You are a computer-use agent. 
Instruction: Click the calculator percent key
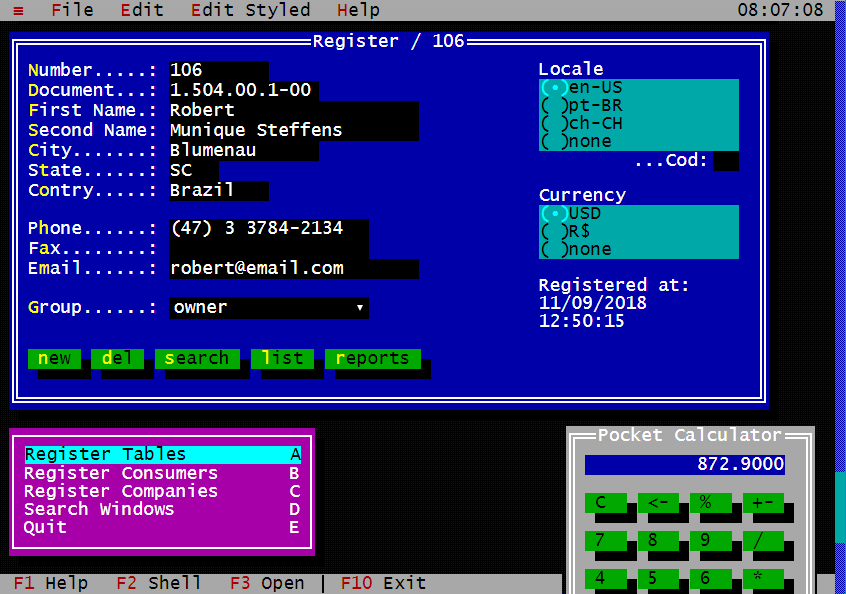tap(711, 503)
